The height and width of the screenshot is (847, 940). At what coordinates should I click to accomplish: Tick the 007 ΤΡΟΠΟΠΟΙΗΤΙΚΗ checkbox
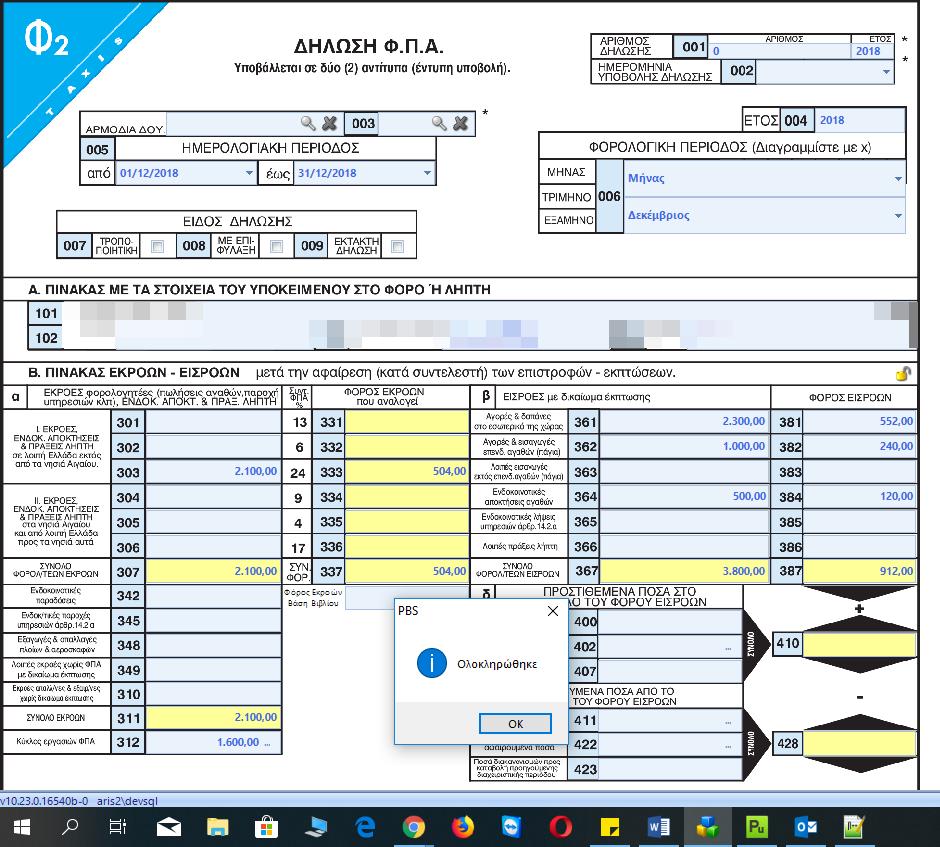158,246
